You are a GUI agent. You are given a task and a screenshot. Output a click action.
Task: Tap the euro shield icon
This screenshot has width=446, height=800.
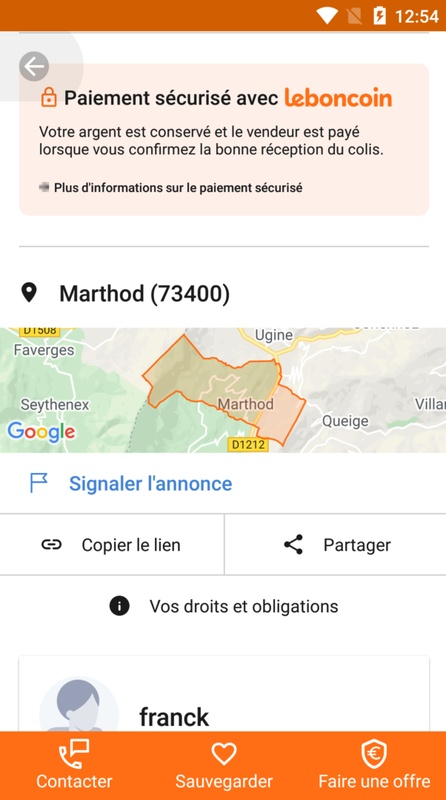pyautogui.click(x=374, y=755)
